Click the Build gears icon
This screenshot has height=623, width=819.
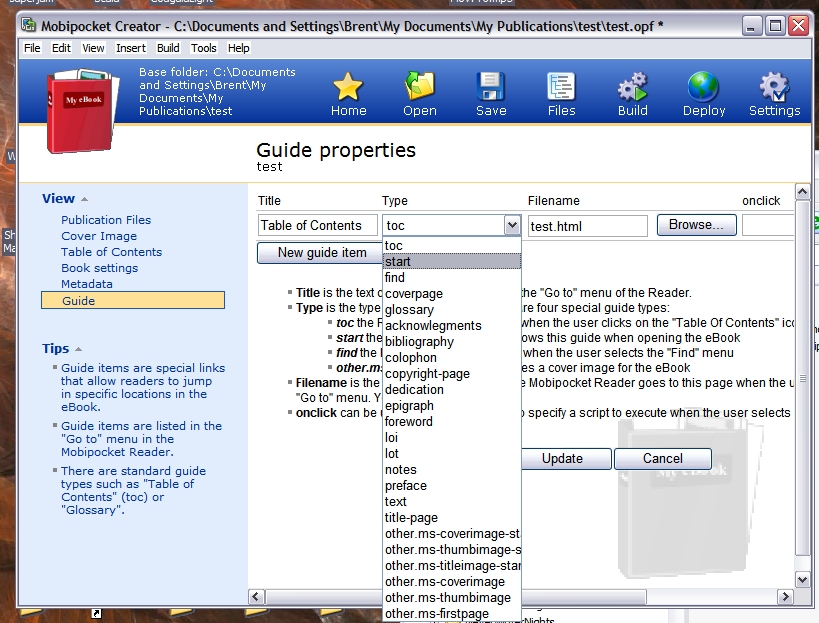tap(633, 86)
